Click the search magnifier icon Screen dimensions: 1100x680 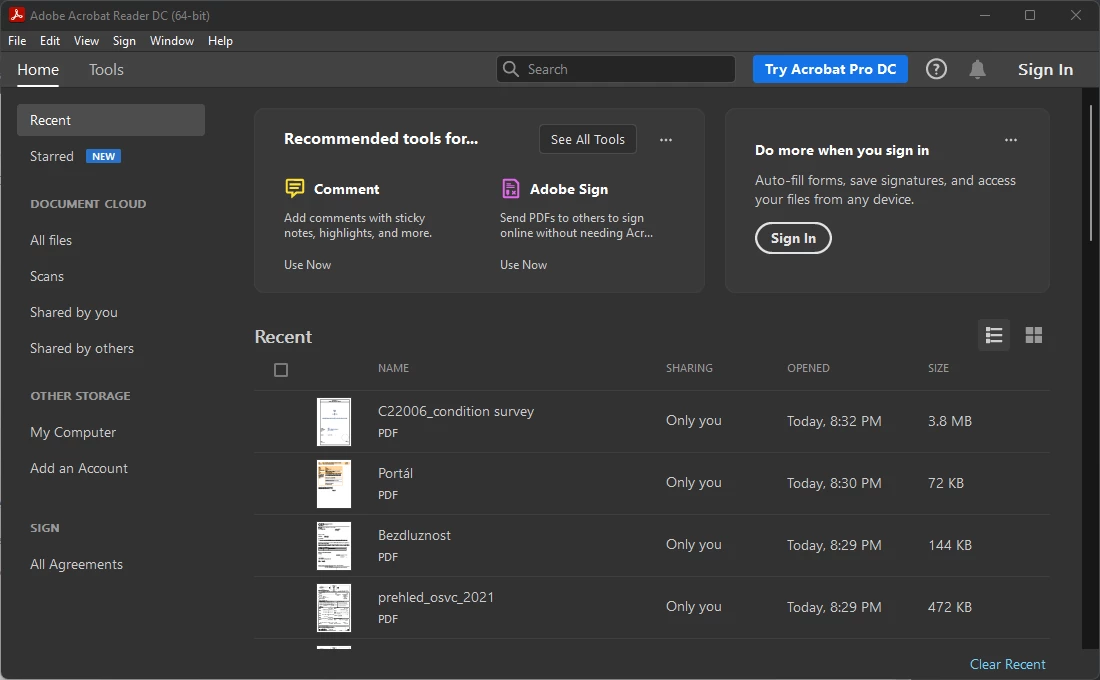(x=511, y=69)
